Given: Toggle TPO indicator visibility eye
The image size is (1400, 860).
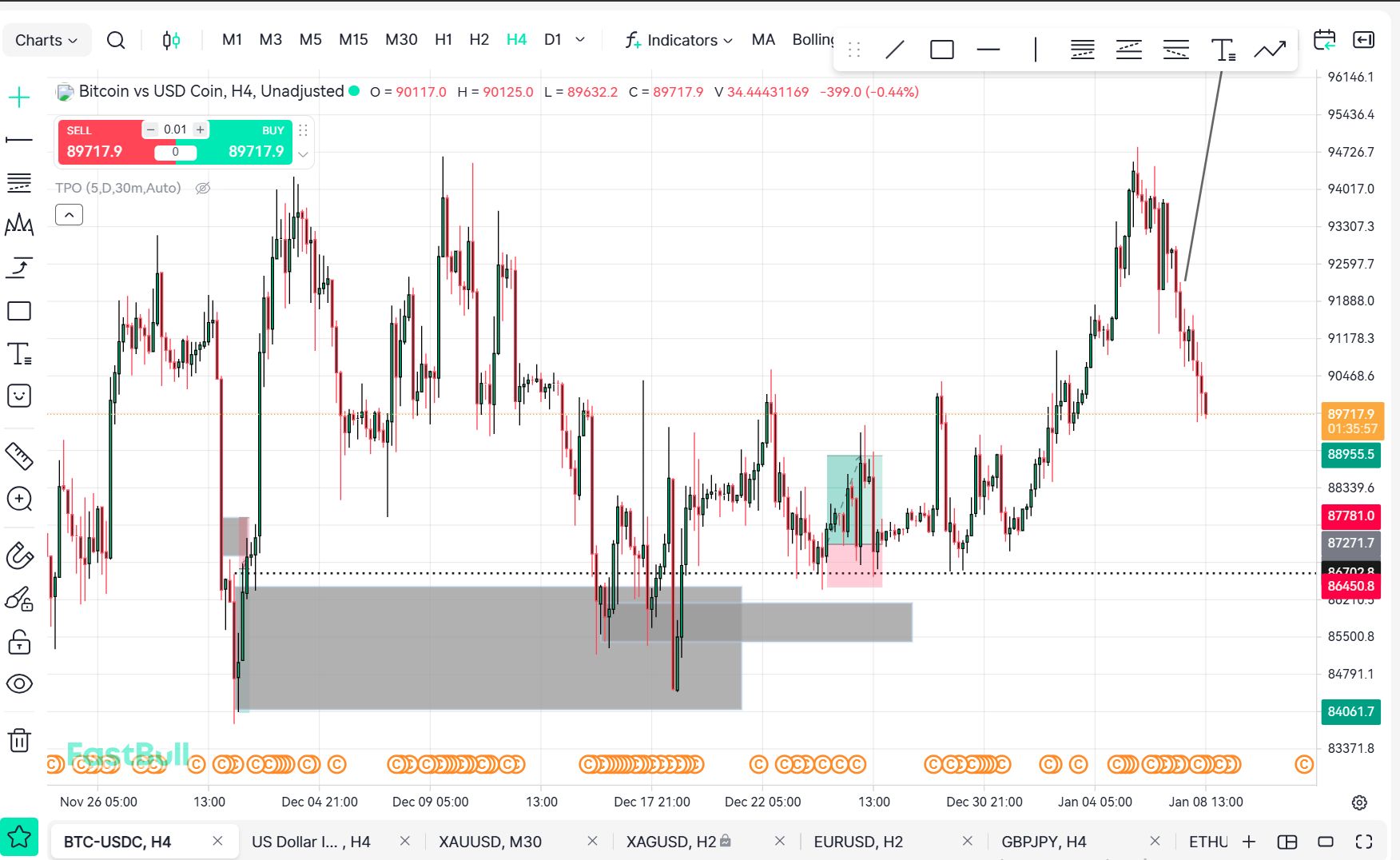Looking at the screenshot, I should point(203,189).
